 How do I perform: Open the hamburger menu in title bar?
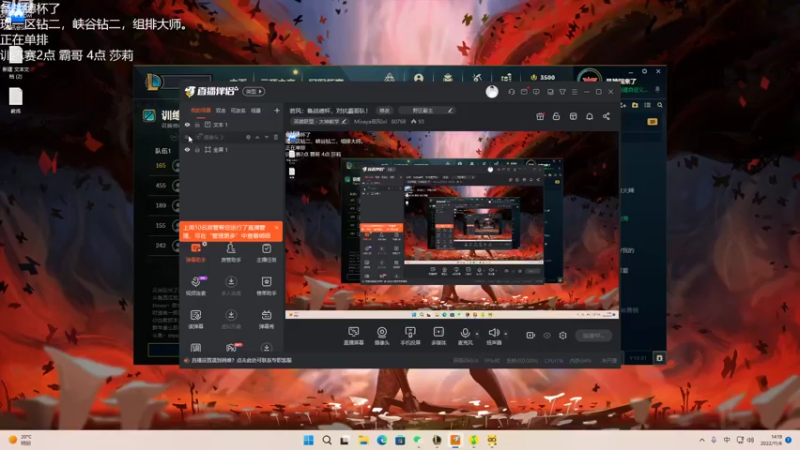click(574, 92)
